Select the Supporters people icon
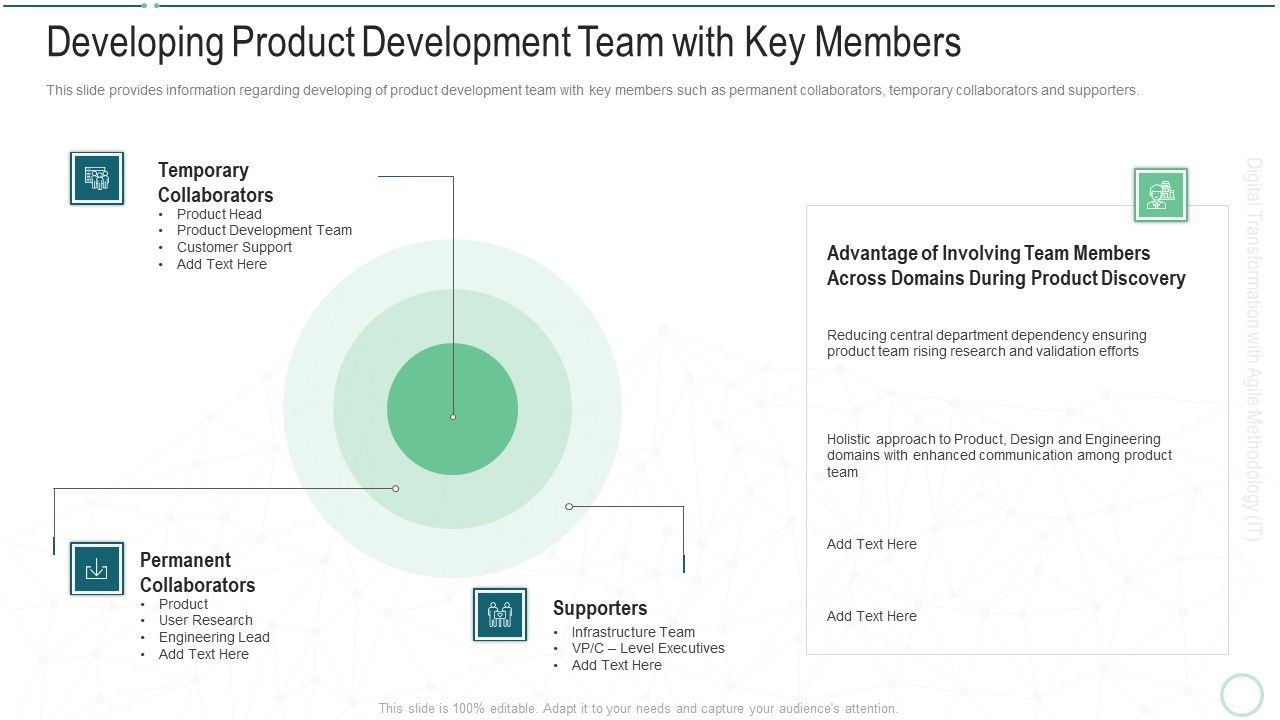This screenshot has height=720, width=1280. [500, 614]
